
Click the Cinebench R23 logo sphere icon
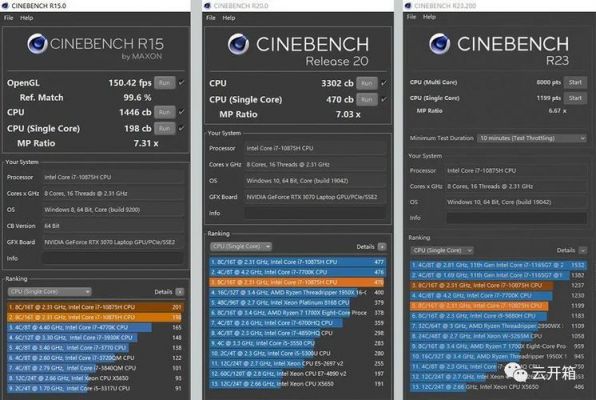point(439,43)
